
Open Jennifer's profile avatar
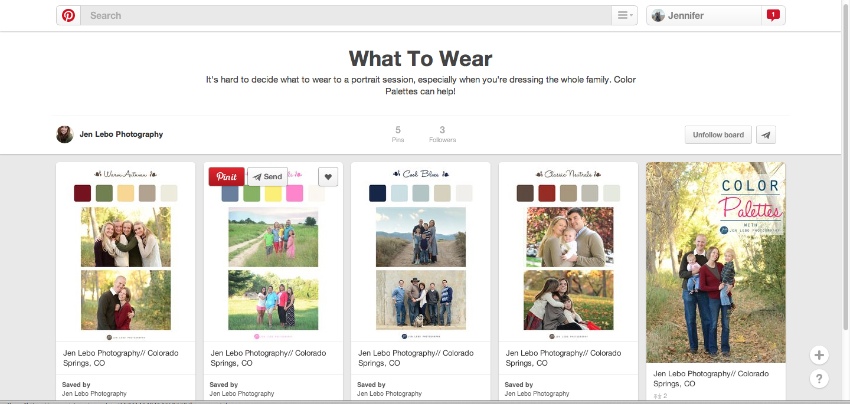658,16
